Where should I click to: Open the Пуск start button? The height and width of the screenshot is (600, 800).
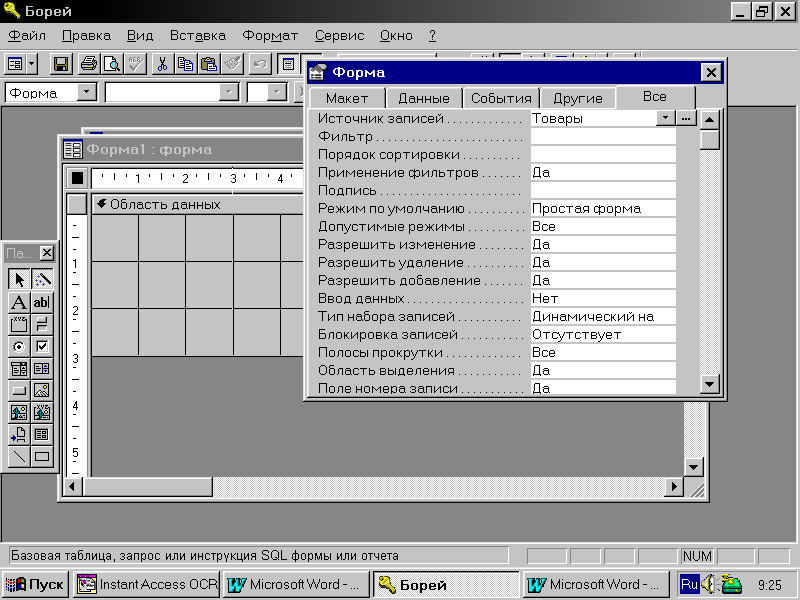[35, 584]
